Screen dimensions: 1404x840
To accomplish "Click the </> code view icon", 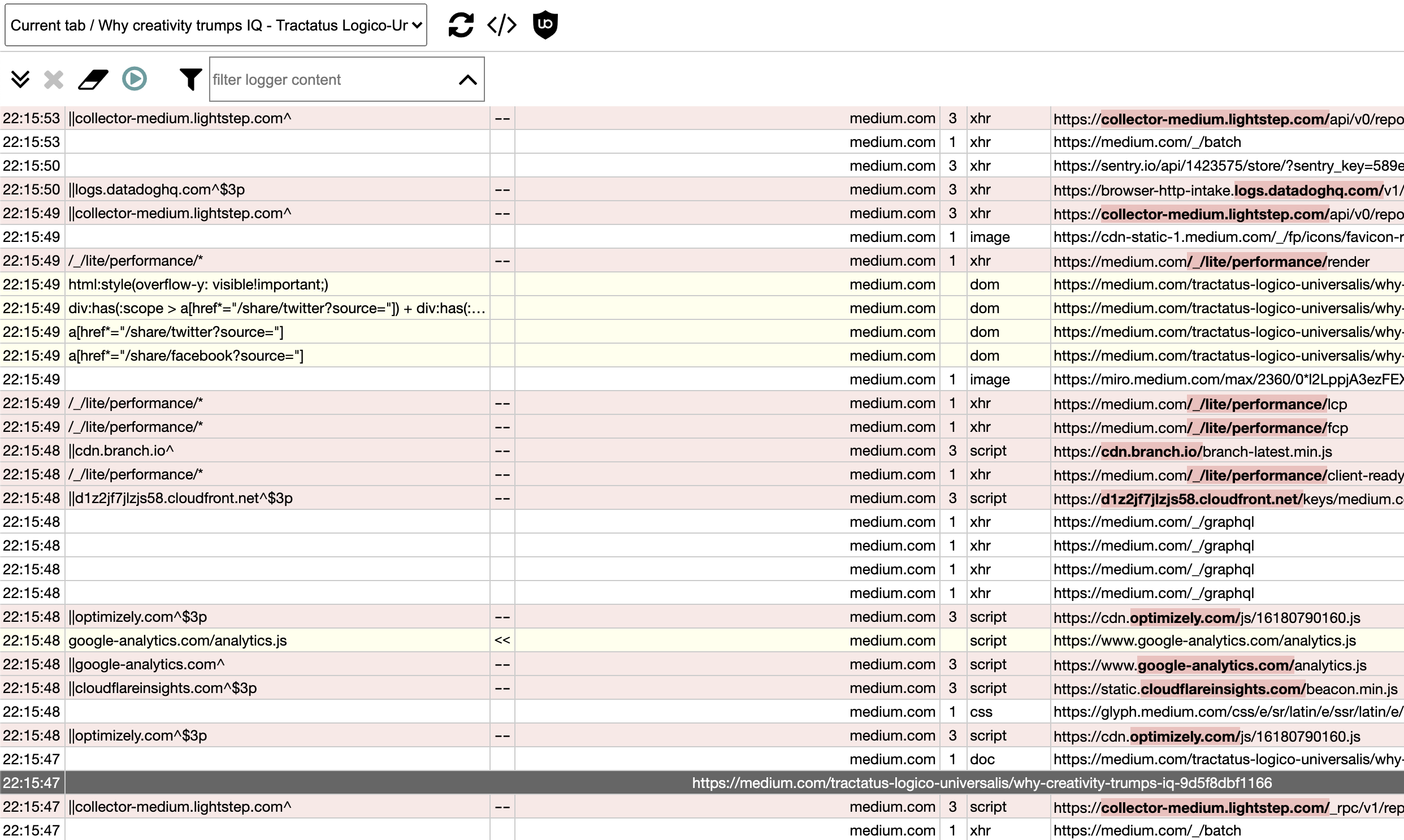I will pyautogui.click(x=501, y=24).
